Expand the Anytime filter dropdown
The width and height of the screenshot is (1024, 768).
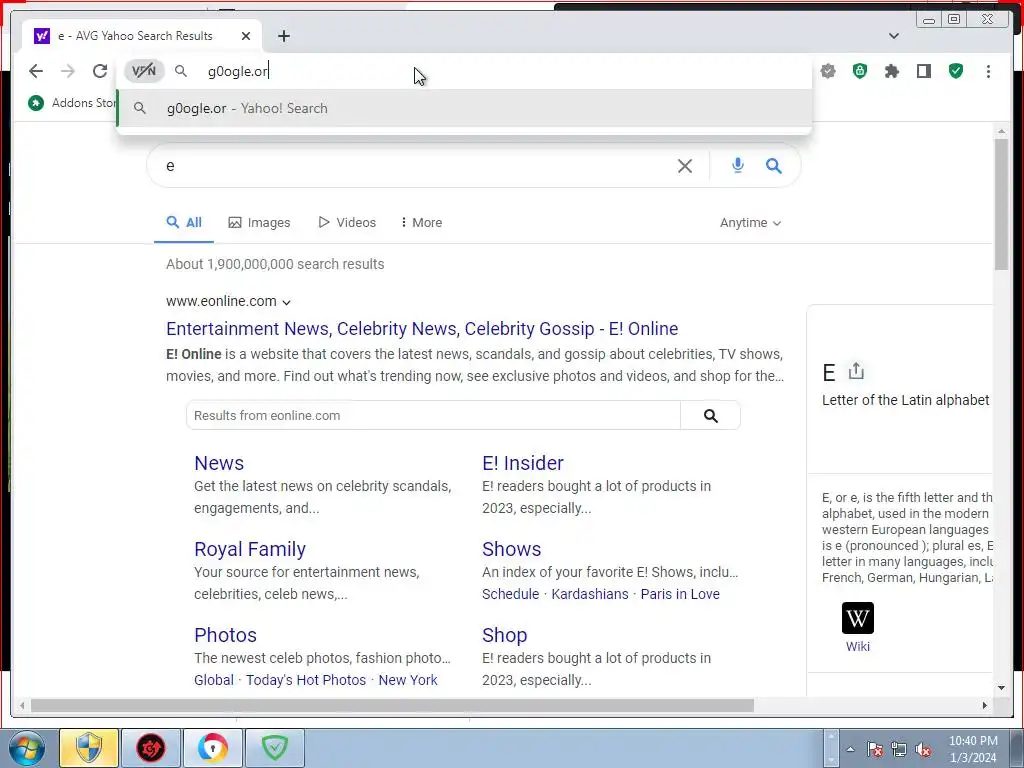(750, 223)
